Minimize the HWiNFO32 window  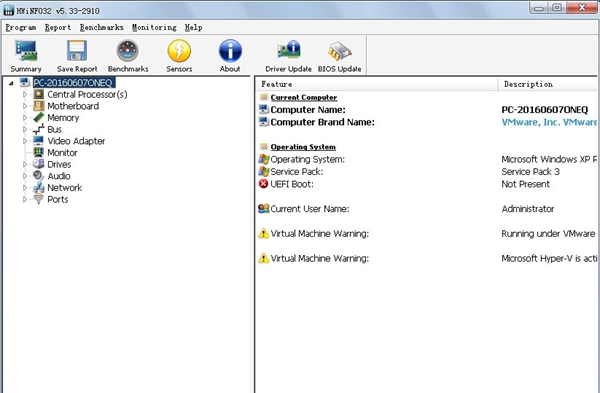point(539,8)
